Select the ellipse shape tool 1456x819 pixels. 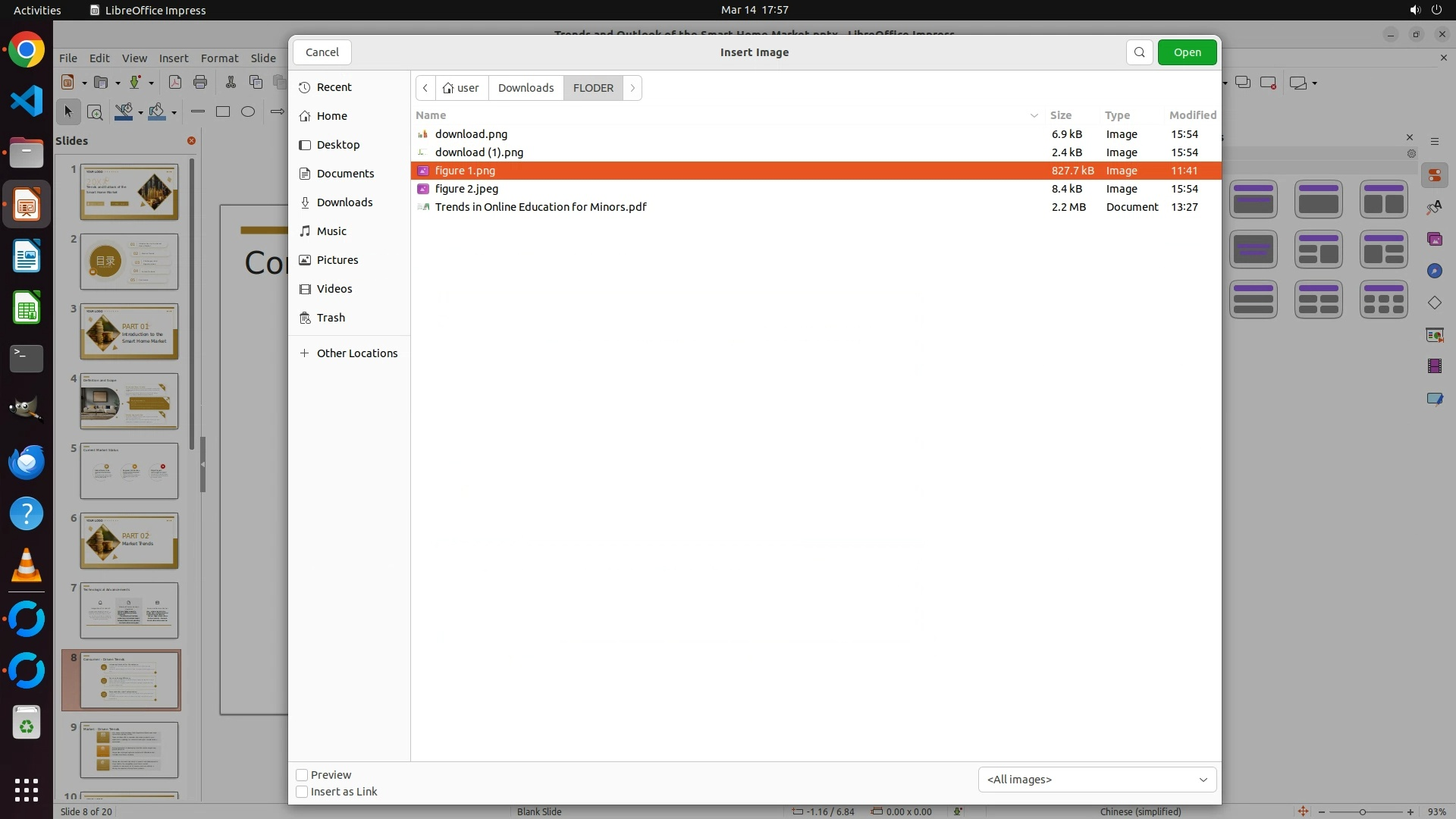[x=248, y=111]
